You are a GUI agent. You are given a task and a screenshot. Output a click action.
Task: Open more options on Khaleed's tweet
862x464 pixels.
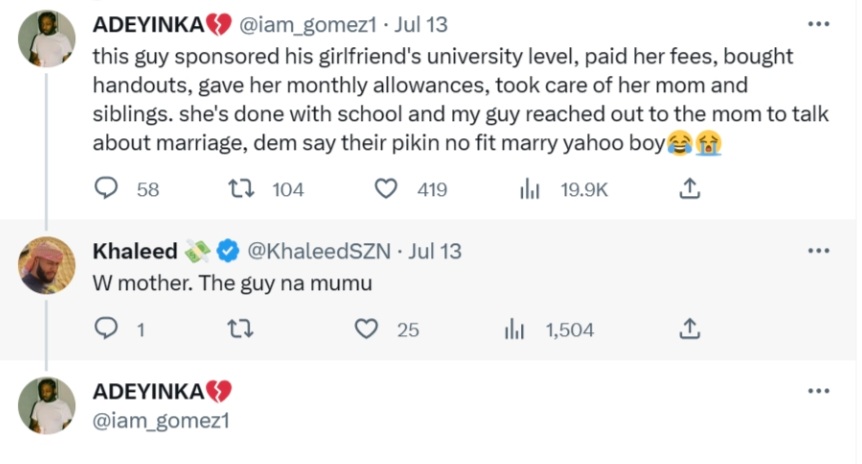[x=818, y=252]
